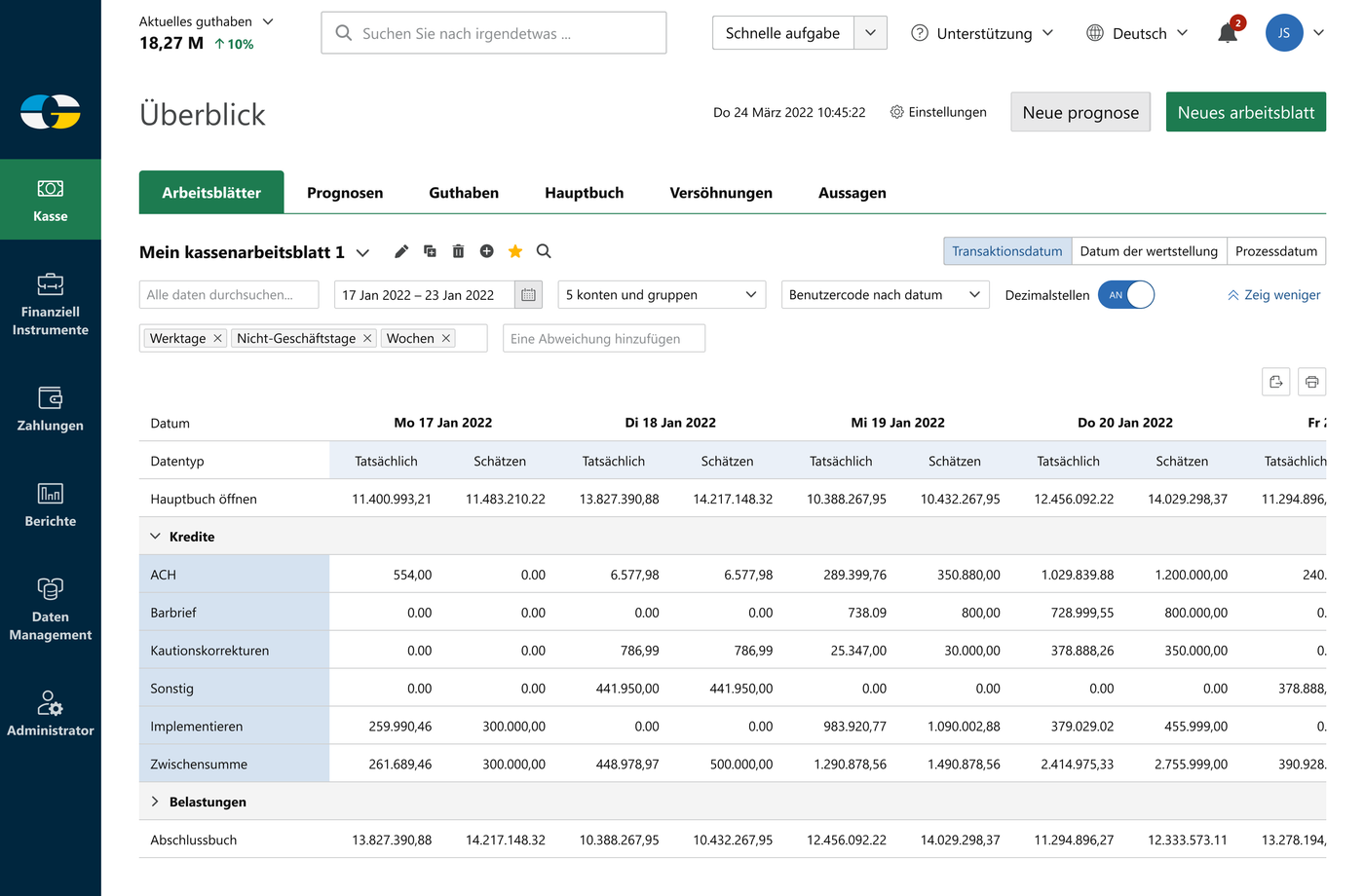
Task: Click Hauptbuch öffnen value 11.400.993,21
Action: [392, 499]
